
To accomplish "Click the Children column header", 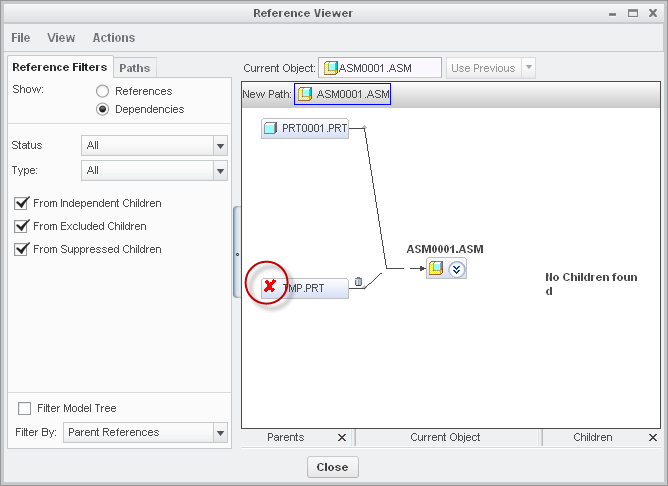I will tap(593, 437).
